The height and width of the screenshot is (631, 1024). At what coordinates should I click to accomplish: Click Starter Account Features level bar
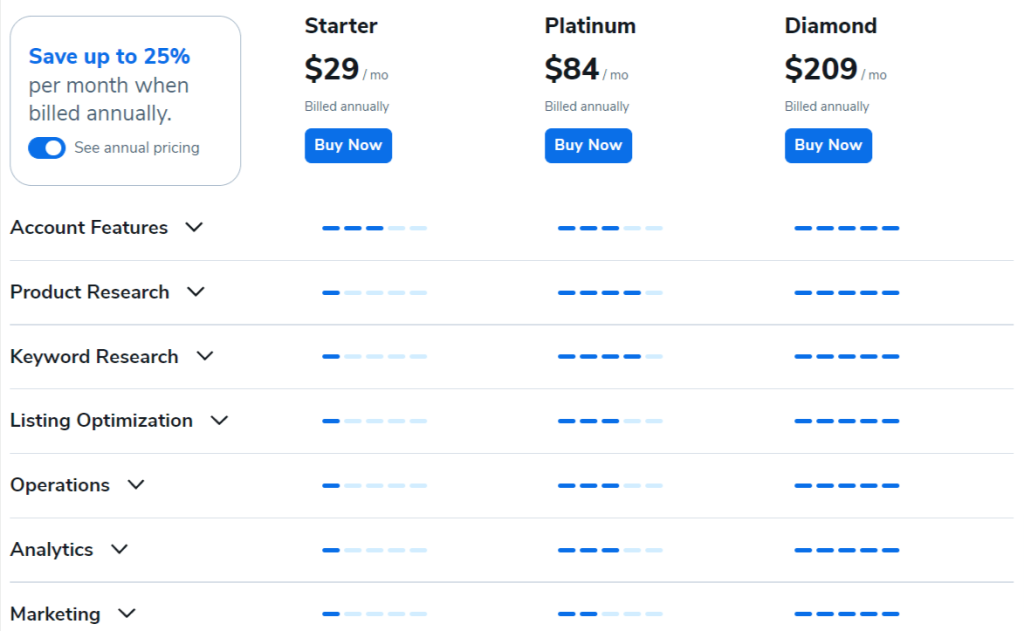click(x=374, y=228)
